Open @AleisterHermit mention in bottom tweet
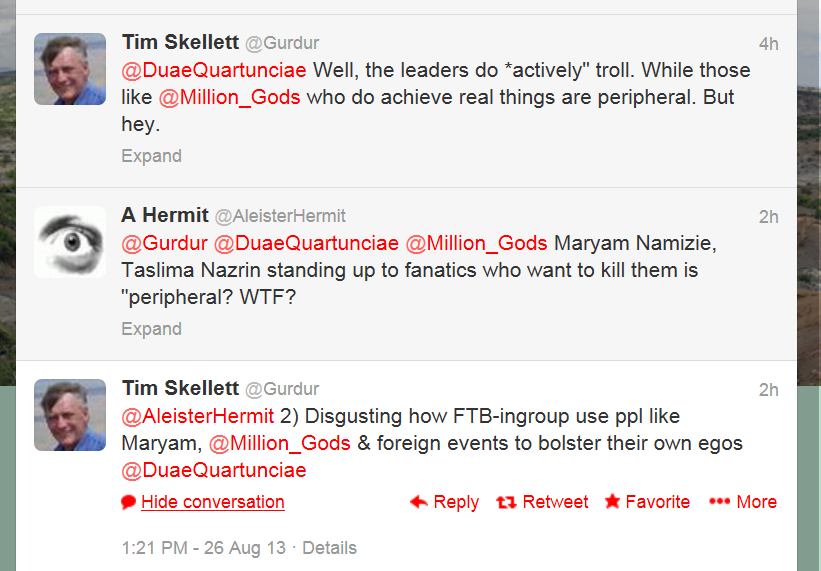The image size is (821, 571). tap(197, 416)
